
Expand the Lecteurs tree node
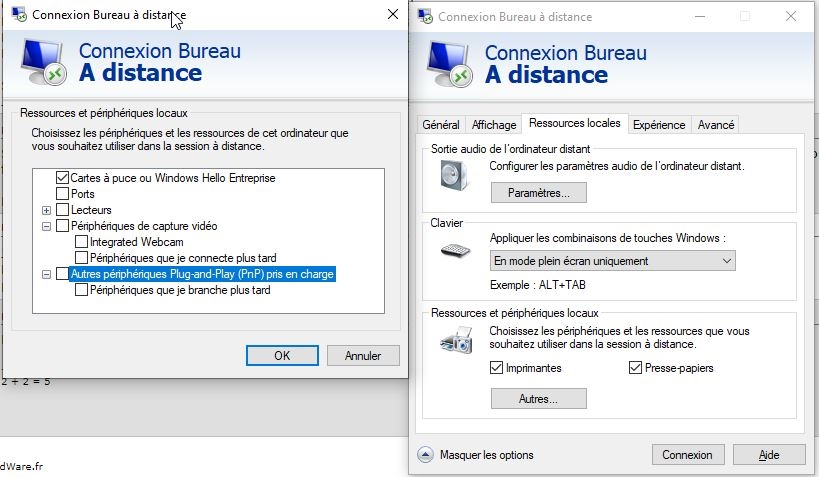tap(46, 211)
